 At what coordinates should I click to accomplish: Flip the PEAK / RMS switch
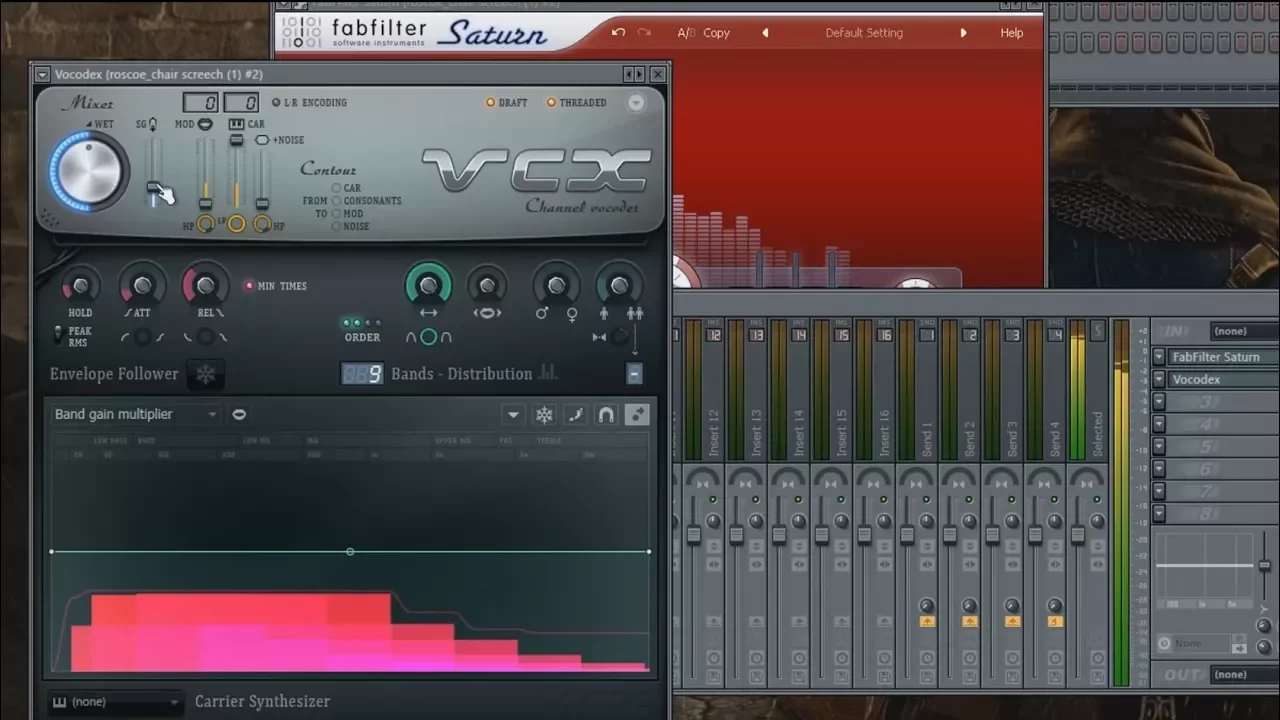point(57,336)
